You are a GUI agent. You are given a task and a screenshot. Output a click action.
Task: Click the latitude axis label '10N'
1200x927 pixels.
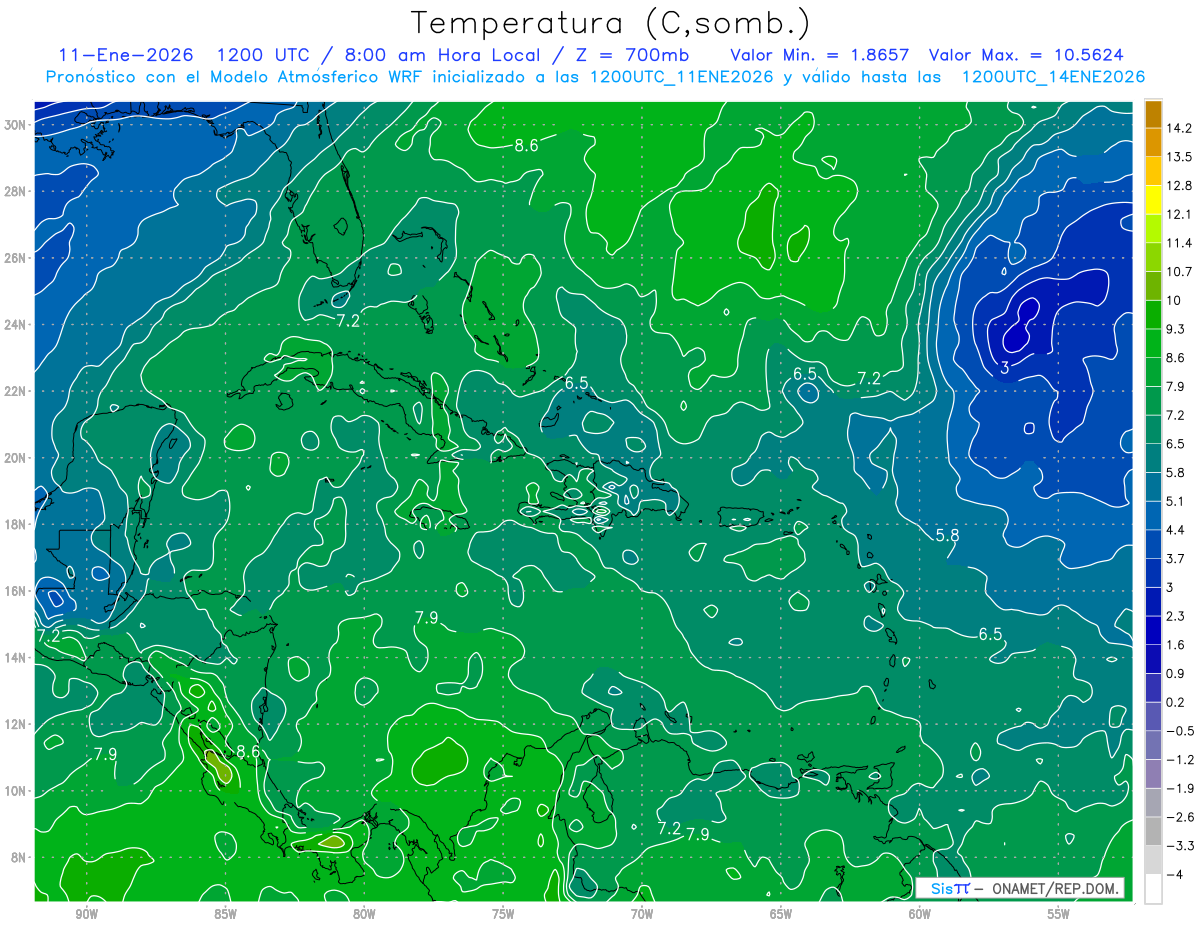click(x=16, y=791)
